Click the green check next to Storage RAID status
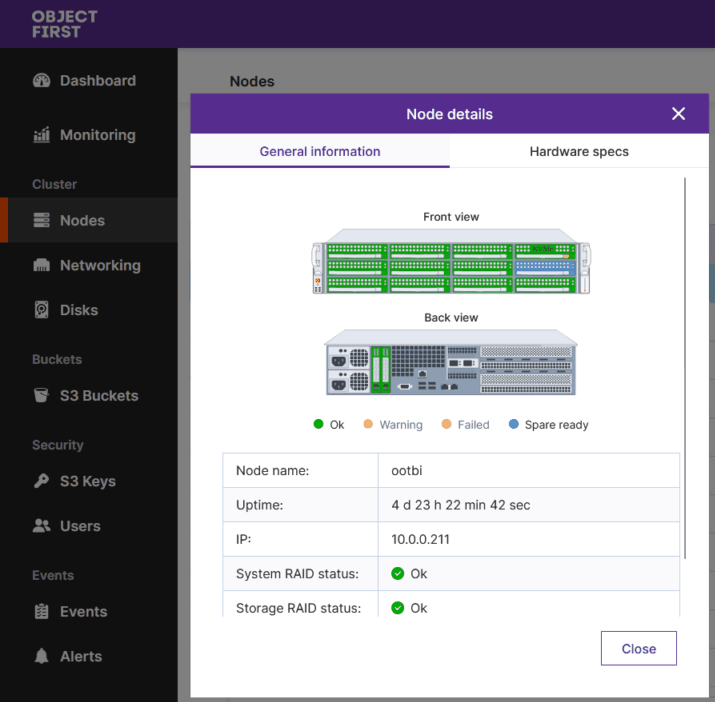Screen dimensions: 715x702 pyautogui.click(x=398, y=608)
